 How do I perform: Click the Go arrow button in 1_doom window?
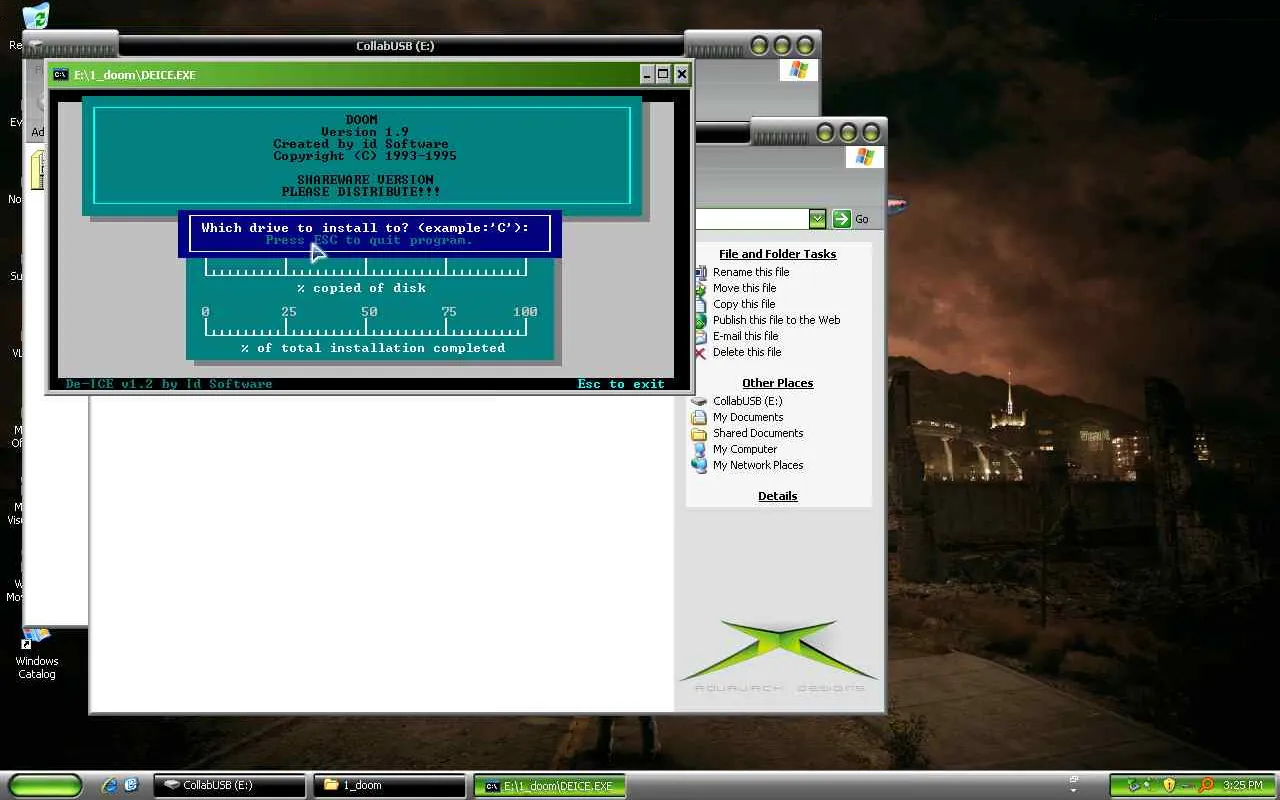842,219
